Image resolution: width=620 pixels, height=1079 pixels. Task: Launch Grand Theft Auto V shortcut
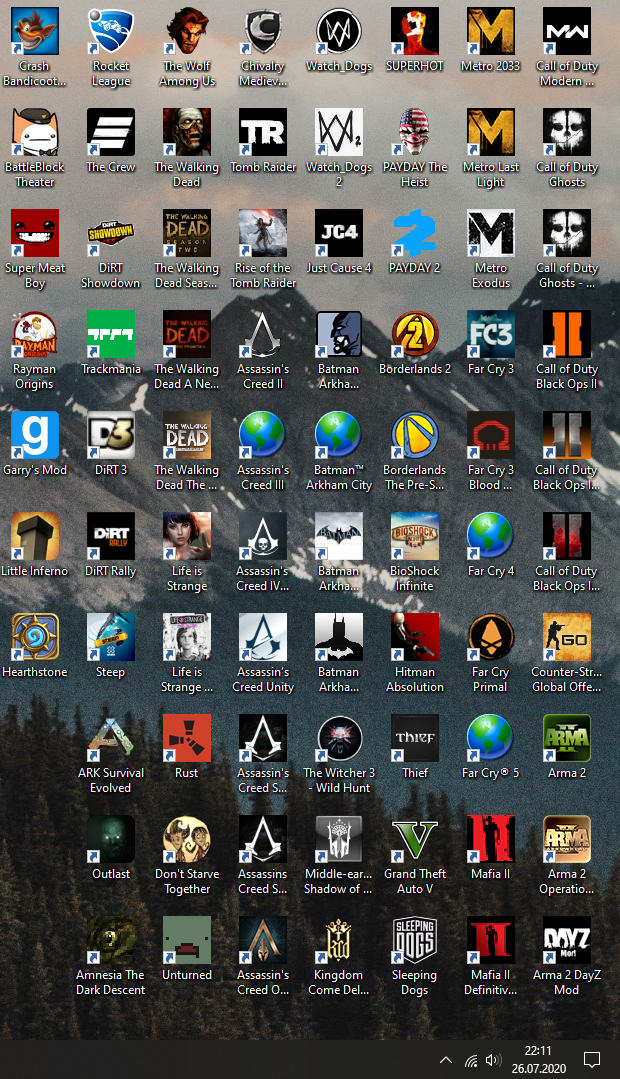pyautogui.click(x=415, y=840)
